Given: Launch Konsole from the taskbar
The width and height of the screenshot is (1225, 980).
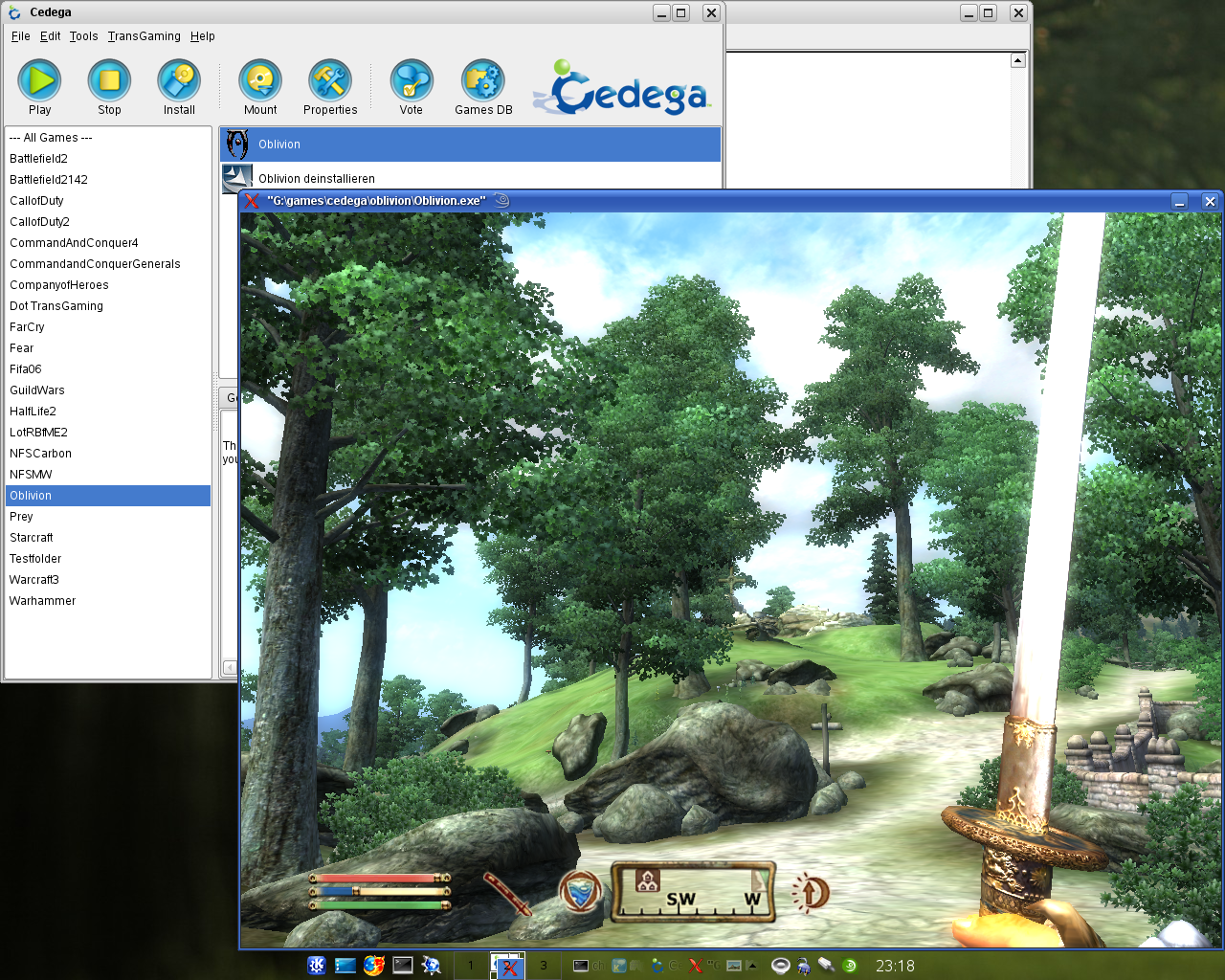Looking at the screenshot, I should 402,965.
